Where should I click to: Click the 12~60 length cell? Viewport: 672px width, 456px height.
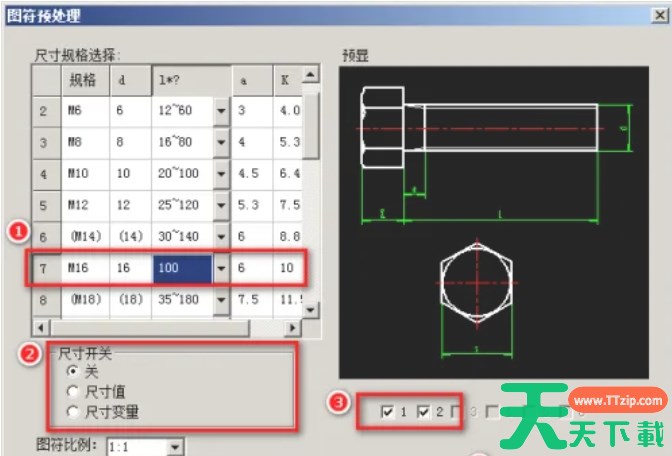(182, 111)
